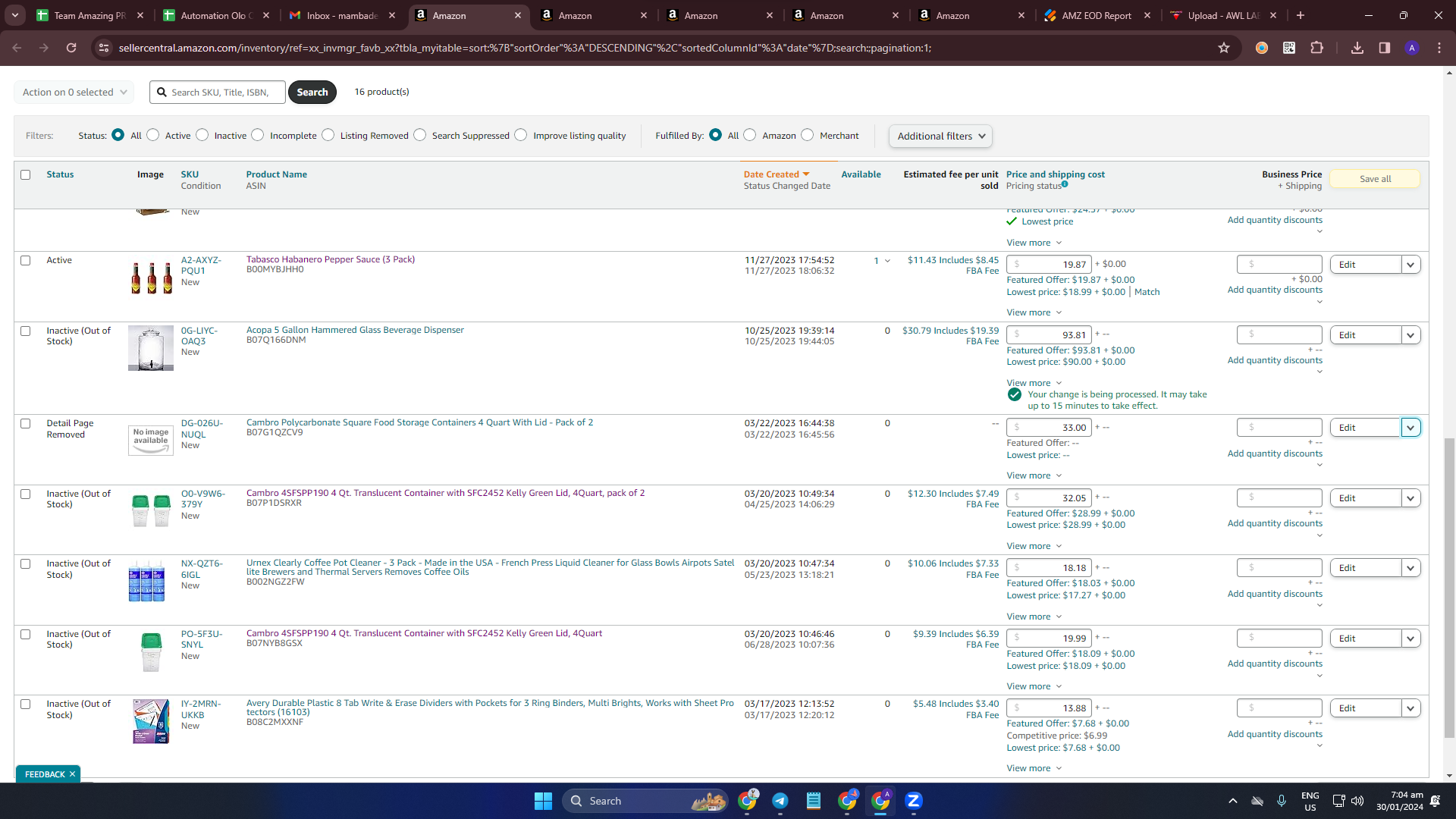Viewport: 1456px width, 819px height.
Task: Check the Acopa Beverage Dispenser row checkbox
Action: 26,331
